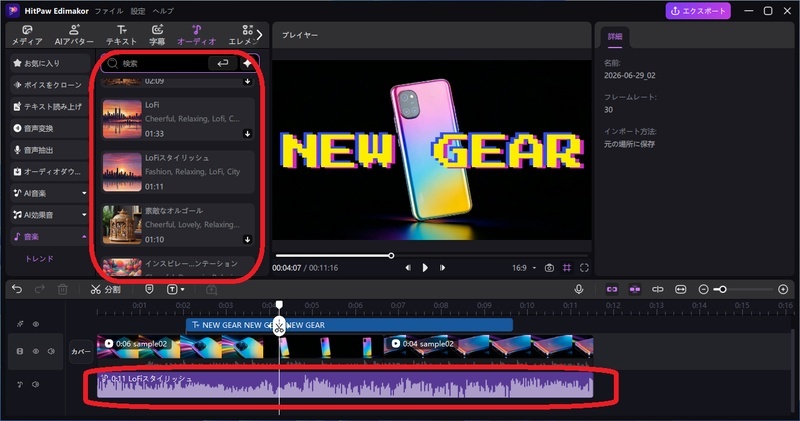The image size is (800, 421).
Task: Select the NEW GEAR text clip
Action: [x=349, y=325]
